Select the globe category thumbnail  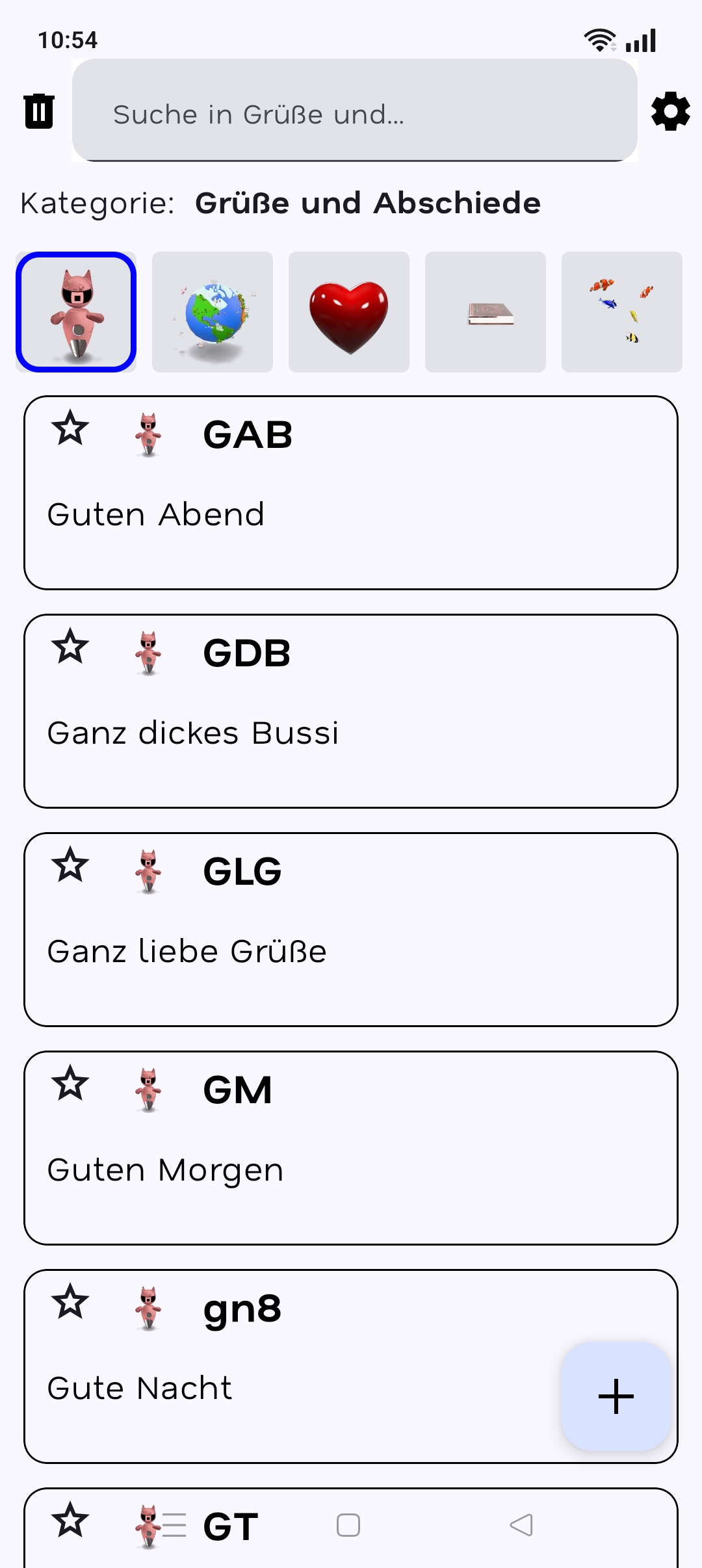[x=213, y=312]
